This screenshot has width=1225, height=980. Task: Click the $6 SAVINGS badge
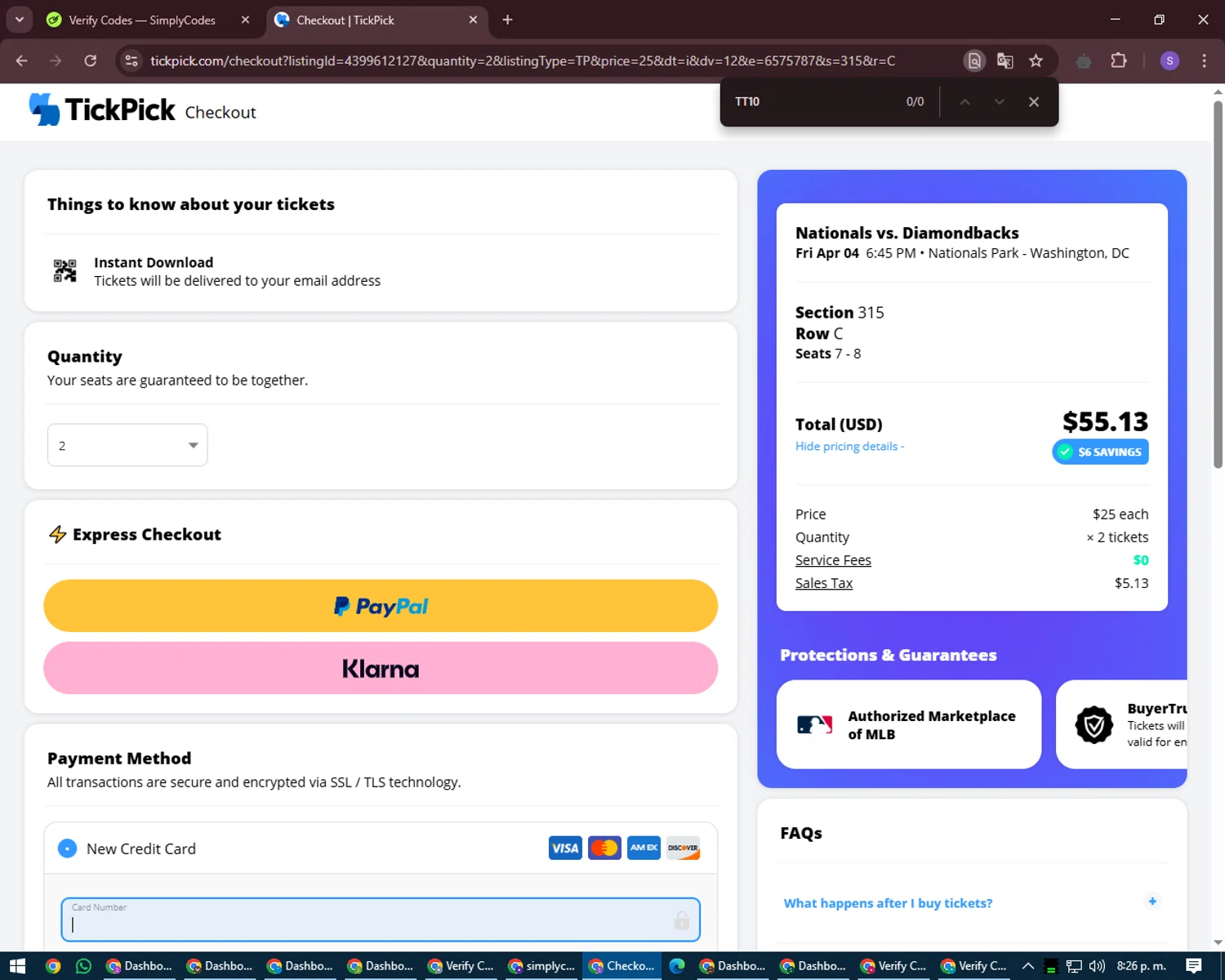click(x=1100, y=452)
